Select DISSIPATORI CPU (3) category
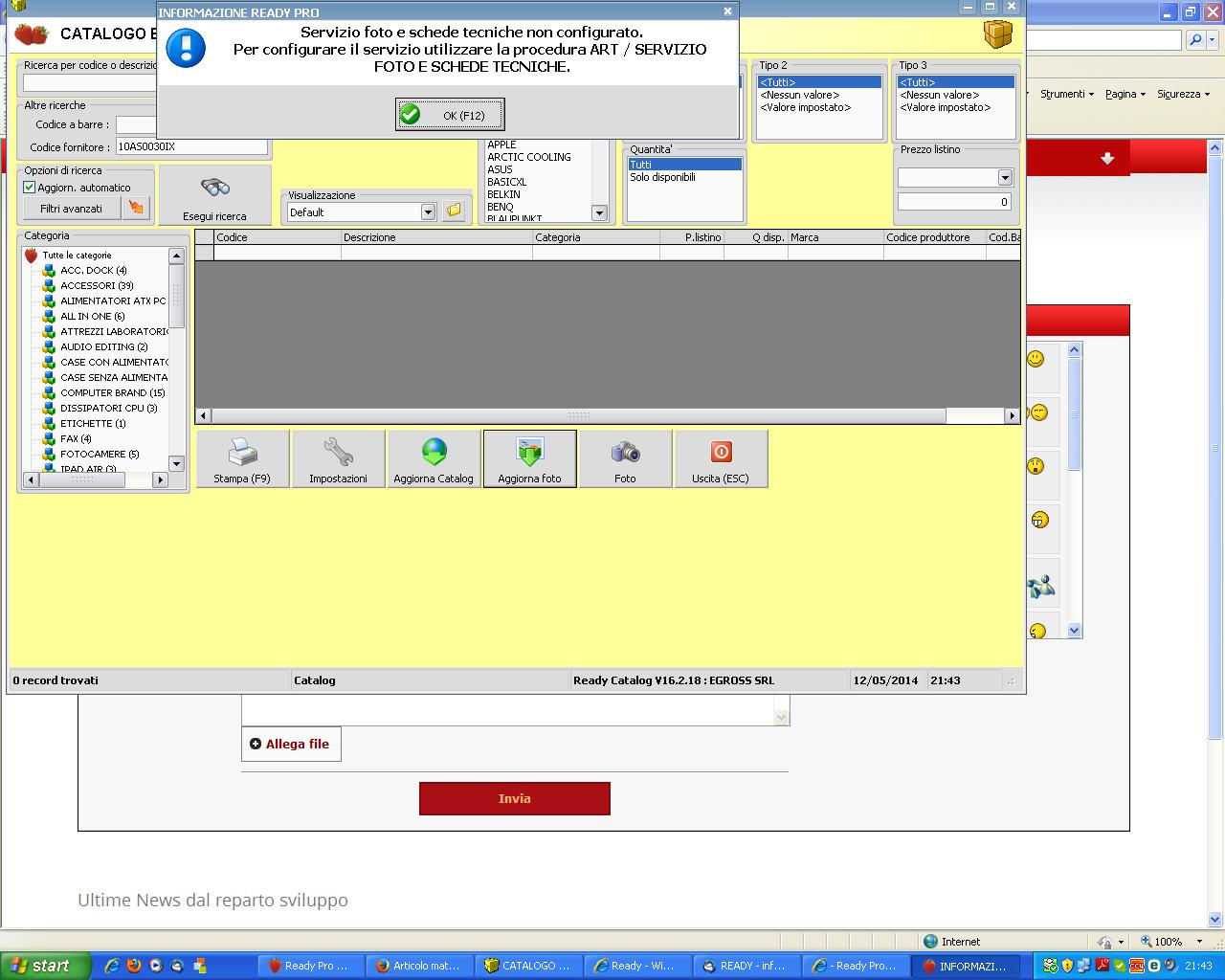The height and width of the screenshot is (980, 1225). tap(108, 408)
